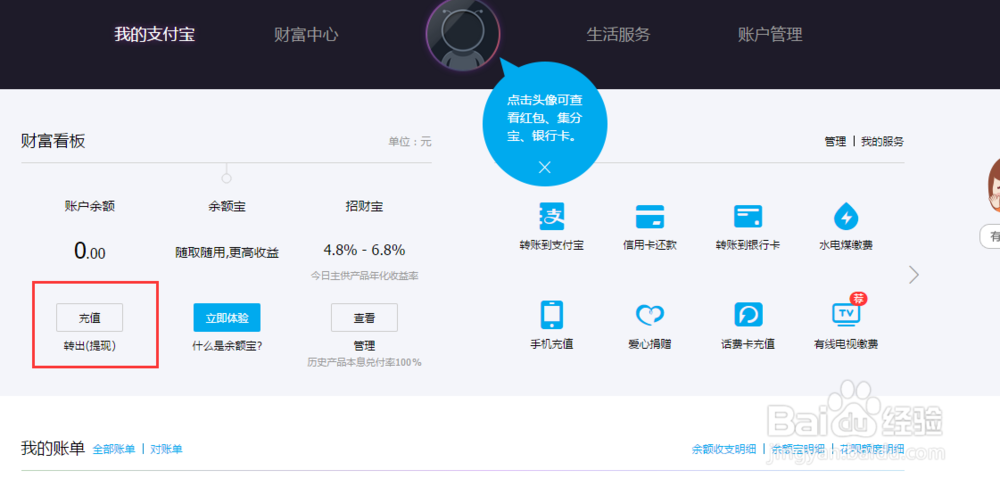Open the 什么是余额宝? link

(228, 346)
